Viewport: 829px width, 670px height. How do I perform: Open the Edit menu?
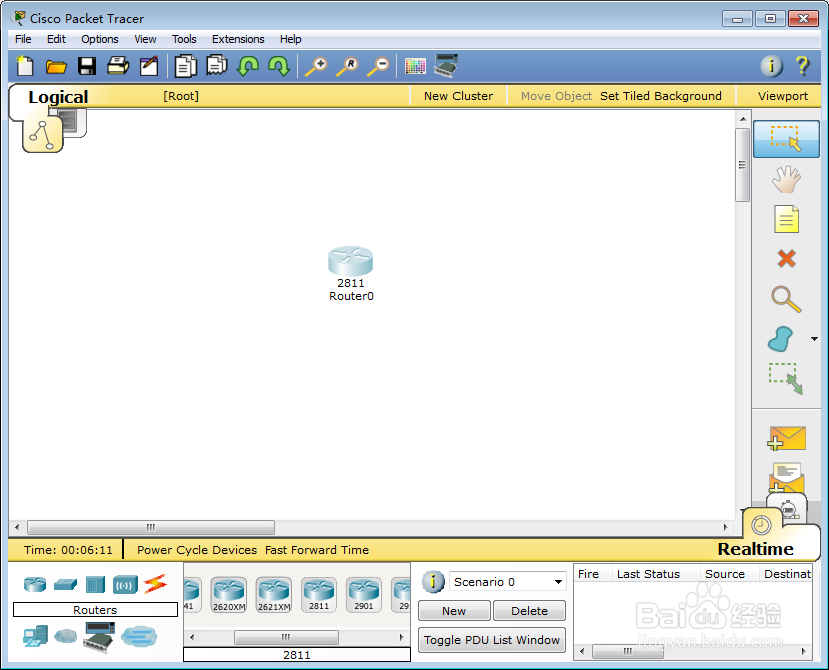(x=56, y=39)
